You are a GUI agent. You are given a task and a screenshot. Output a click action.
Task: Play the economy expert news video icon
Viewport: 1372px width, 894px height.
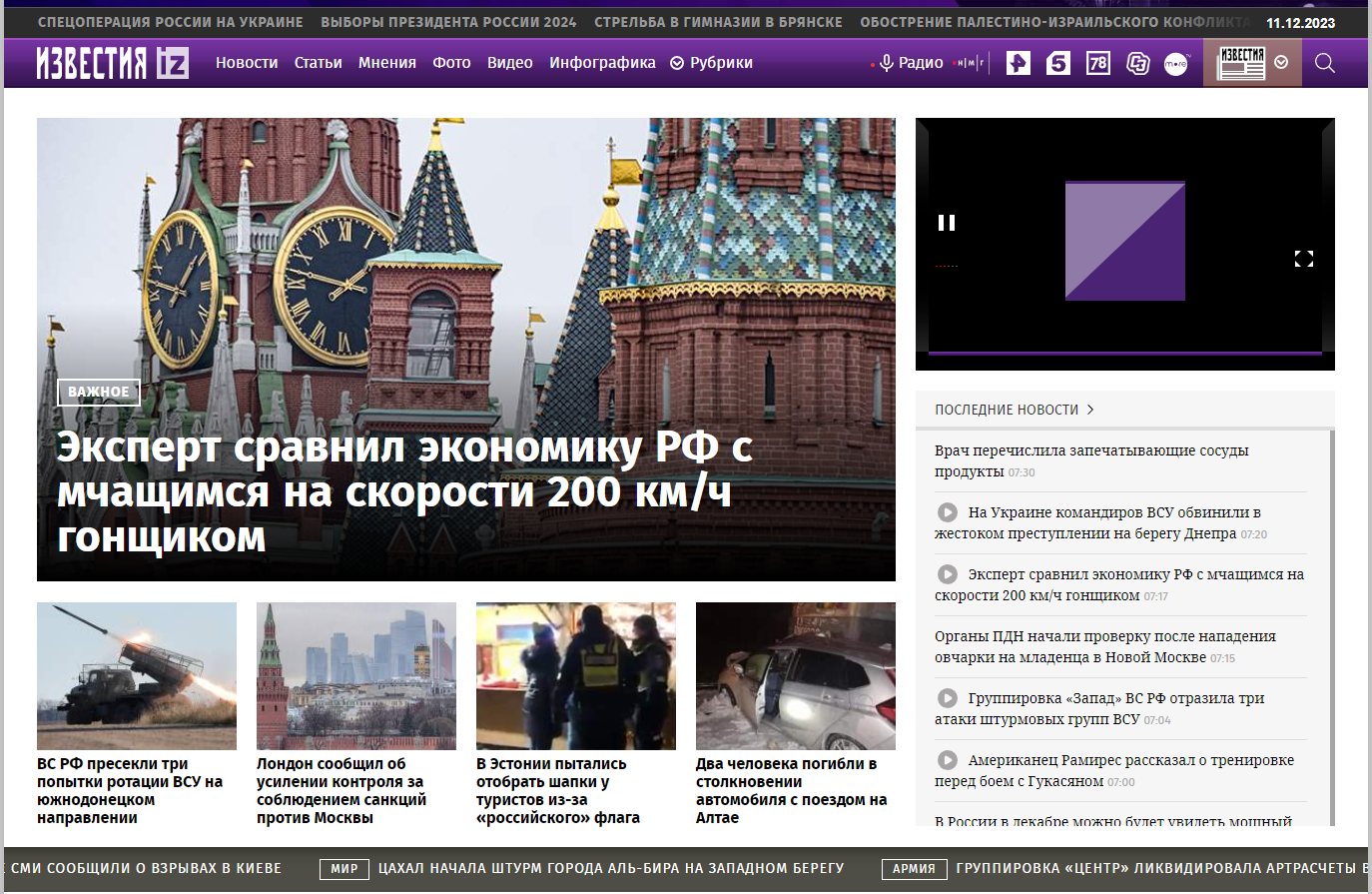pyautogui.click(x=948, y=574)
